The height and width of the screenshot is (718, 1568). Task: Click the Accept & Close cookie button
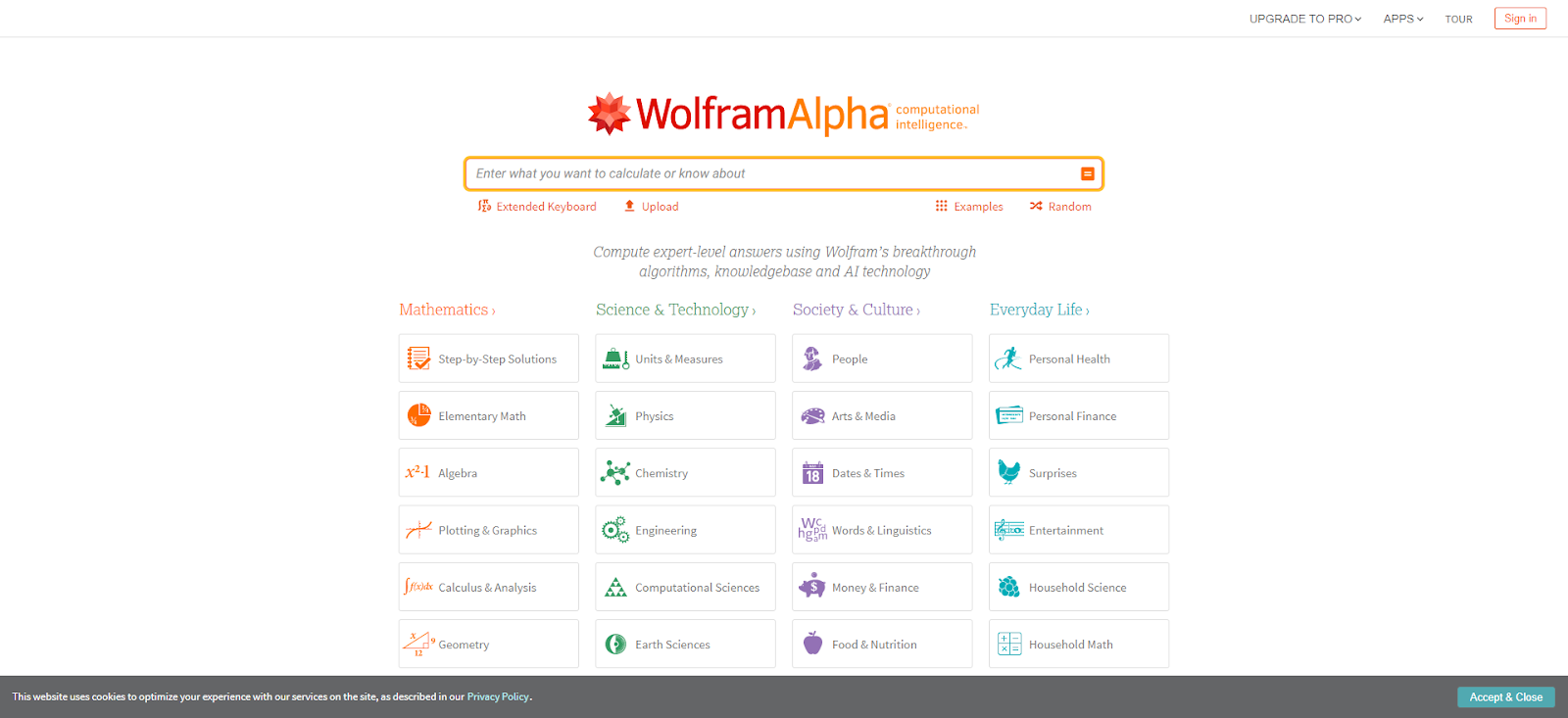(x=1506, y=697)
